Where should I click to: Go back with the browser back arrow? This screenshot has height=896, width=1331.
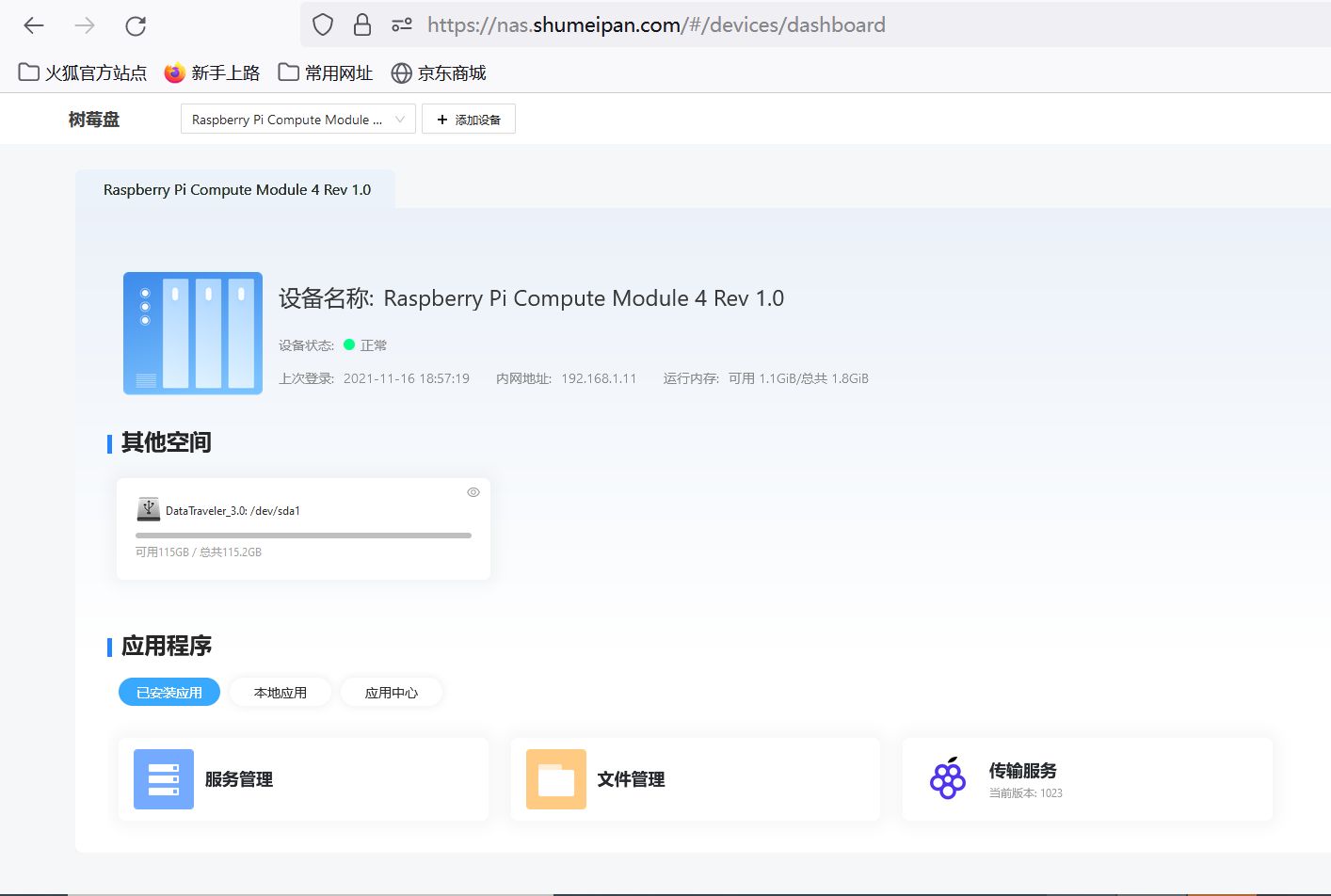tap(34, 25)
